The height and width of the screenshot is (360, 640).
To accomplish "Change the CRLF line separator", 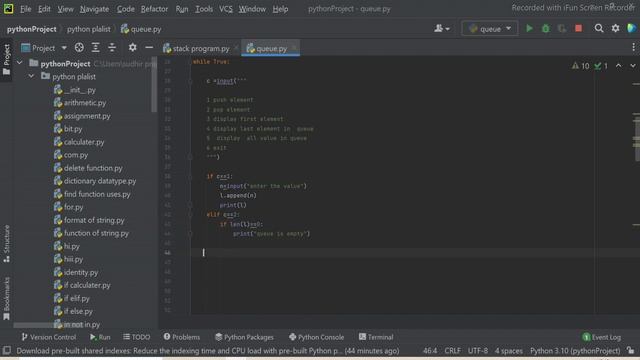I will pyautogui.click(x=452, y=351).
